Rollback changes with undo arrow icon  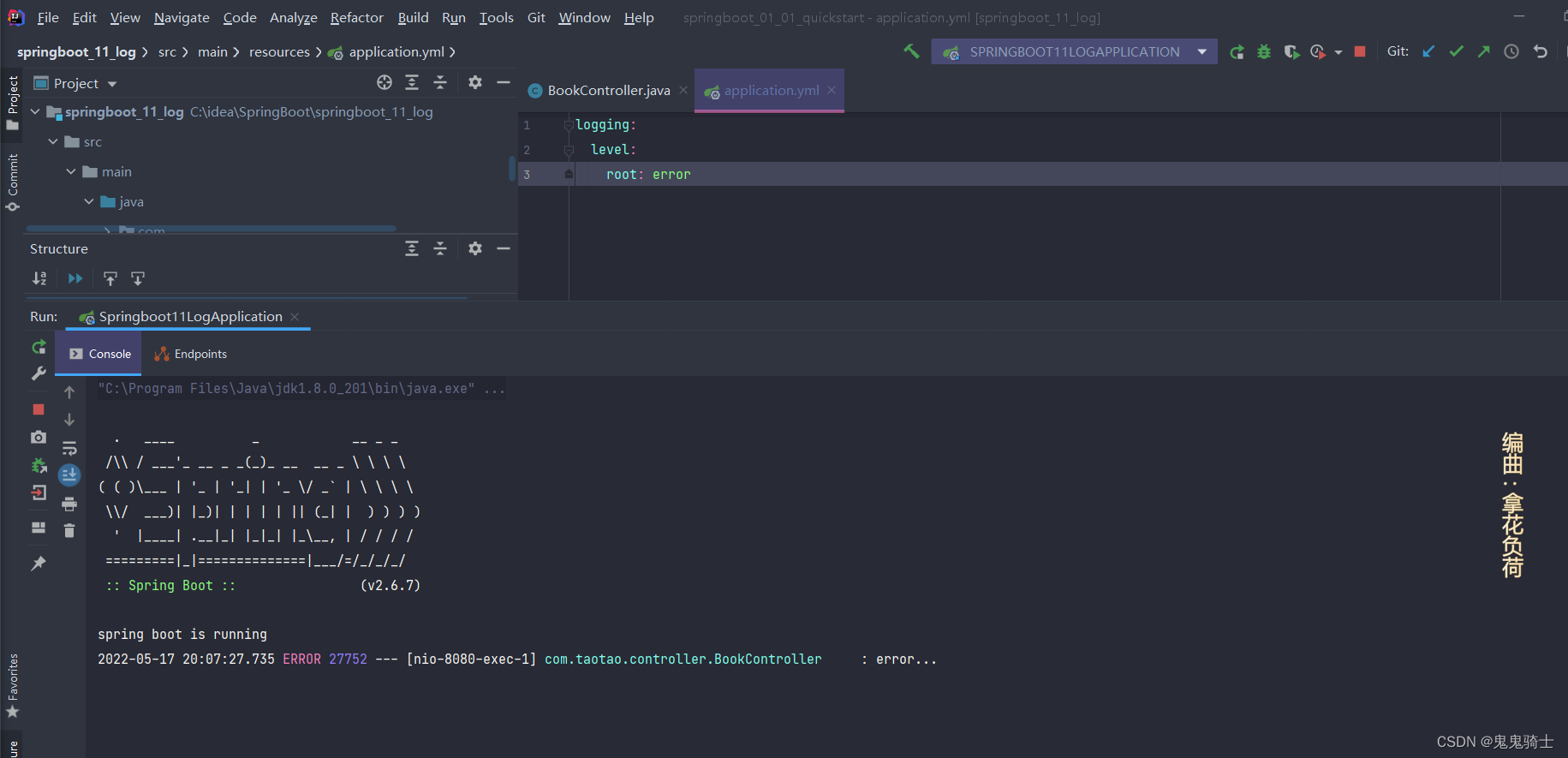[x=1540, y=52]
